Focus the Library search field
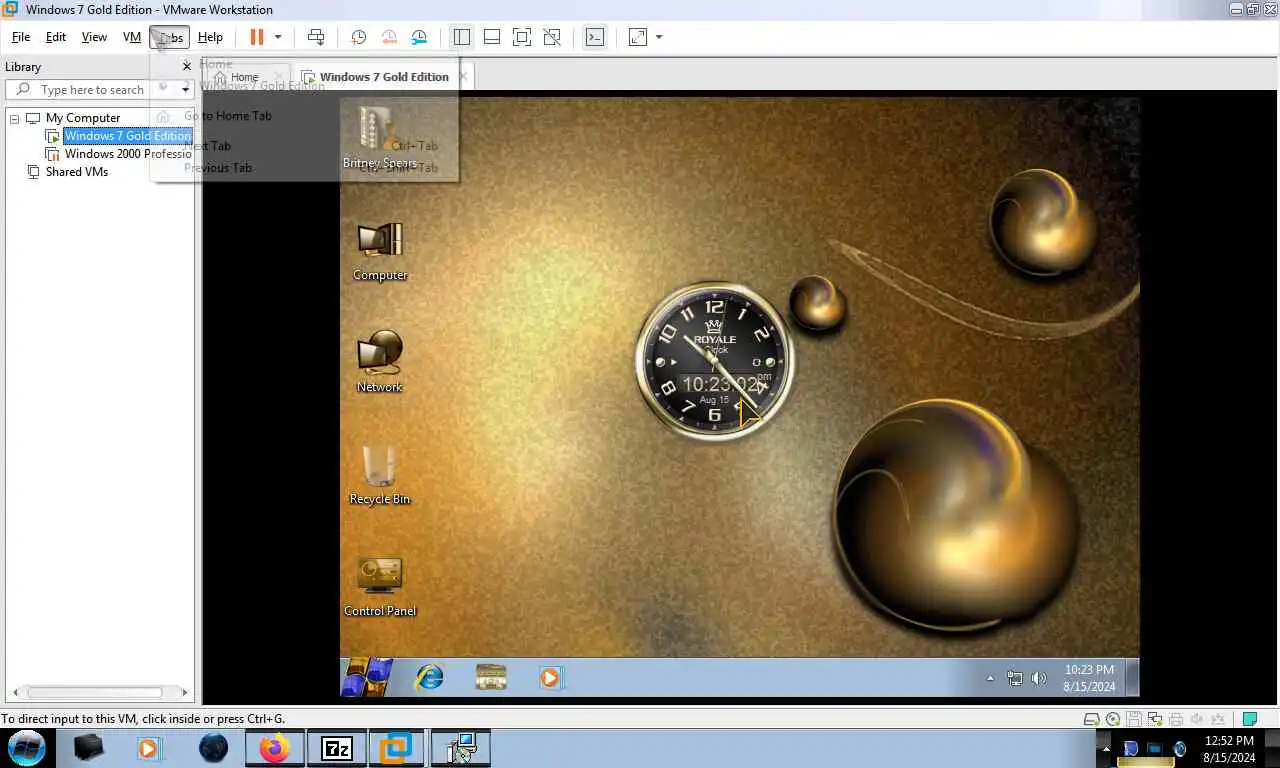Screen dimensions: 1280x768 click(x=92, y=89)
